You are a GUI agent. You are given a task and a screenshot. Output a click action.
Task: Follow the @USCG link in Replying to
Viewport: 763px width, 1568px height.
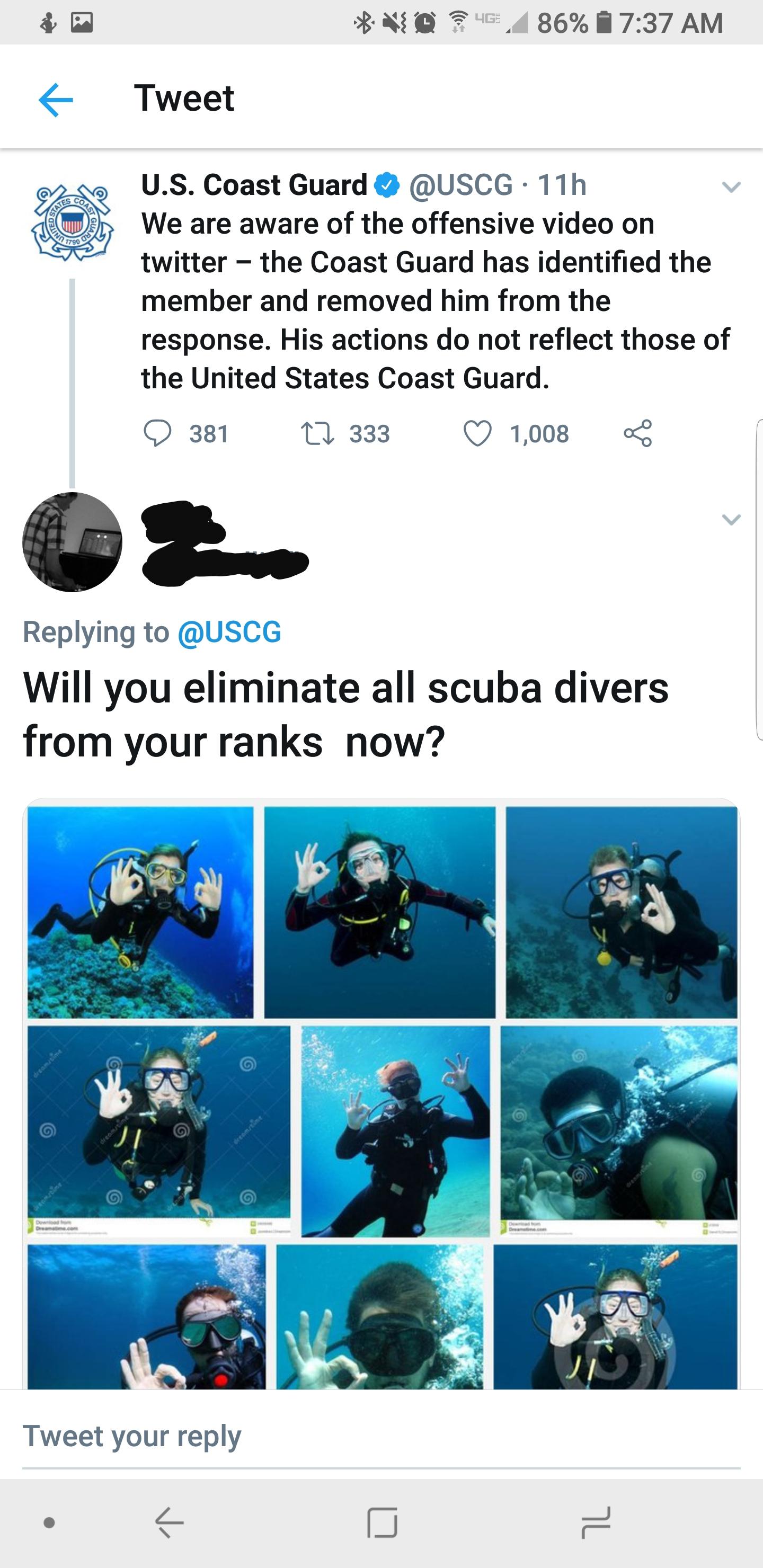click(x=229, y=632)
